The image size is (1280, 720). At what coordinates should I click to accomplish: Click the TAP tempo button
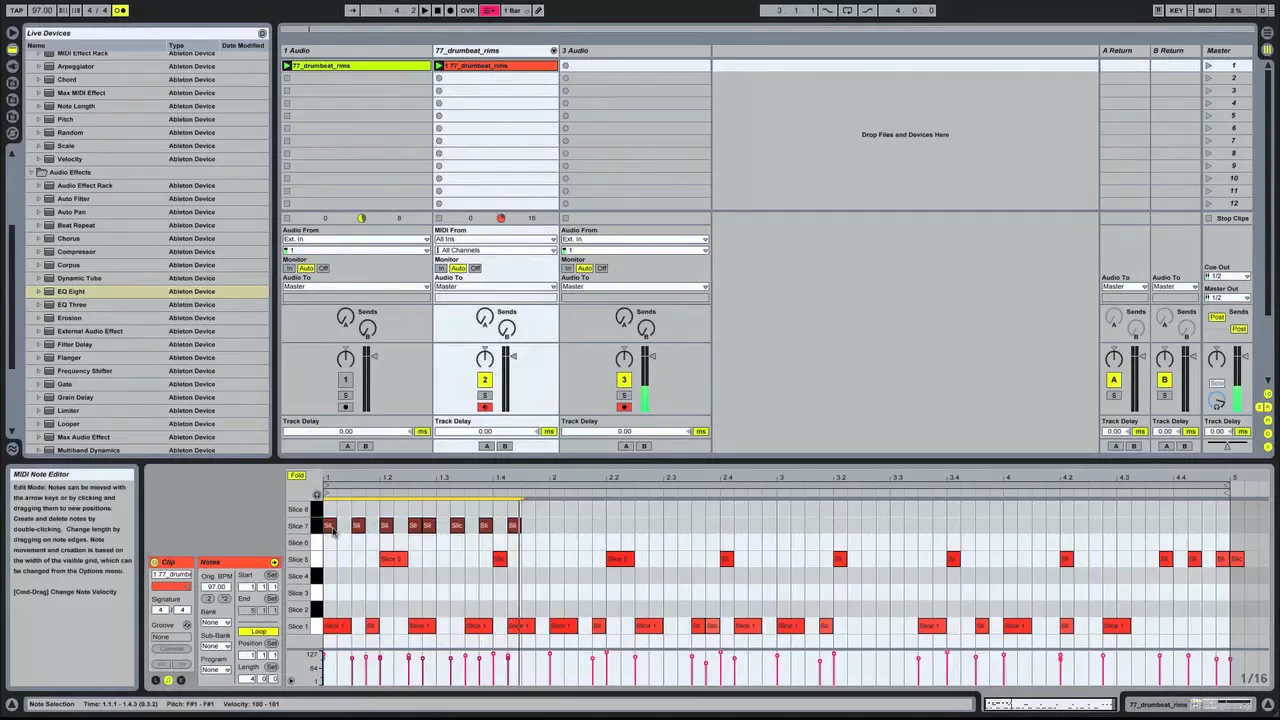click(x=16, y=10)
